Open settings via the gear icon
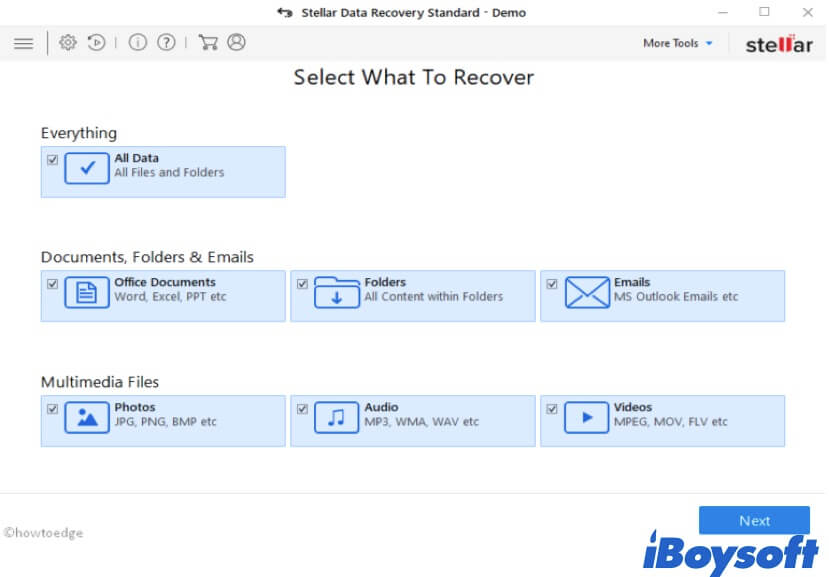 click(67, 43)
